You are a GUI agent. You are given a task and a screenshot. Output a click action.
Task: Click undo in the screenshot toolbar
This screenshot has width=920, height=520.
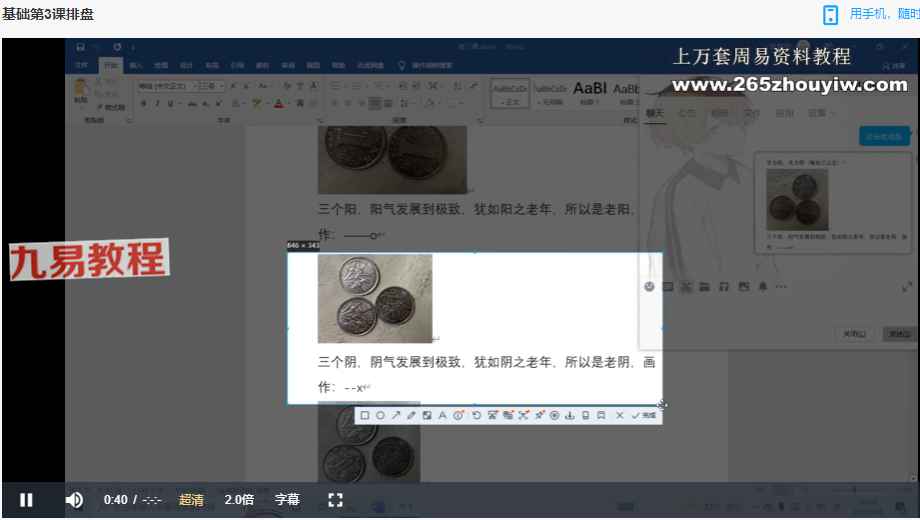[476, 415]
